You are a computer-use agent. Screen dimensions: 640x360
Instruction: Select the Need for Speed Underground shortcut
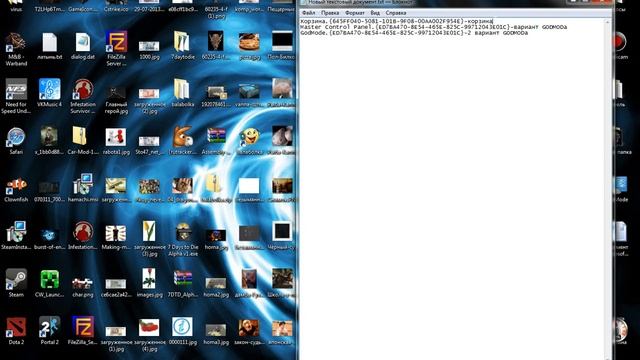point(16,96)
